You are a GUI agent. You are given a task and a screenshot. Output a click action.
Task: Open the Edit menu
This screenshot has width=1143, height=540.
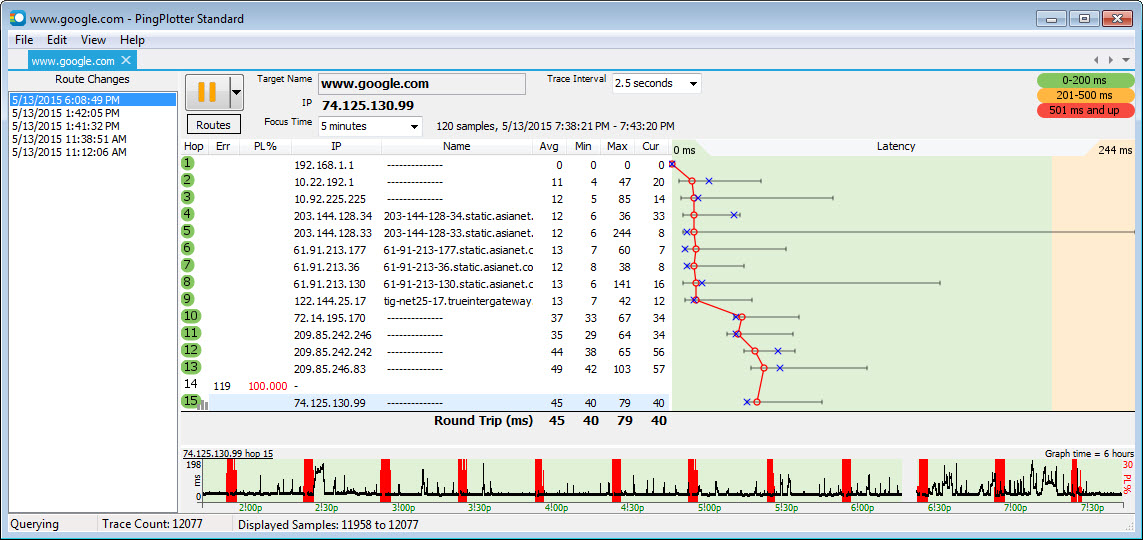(x=57, y=40)
